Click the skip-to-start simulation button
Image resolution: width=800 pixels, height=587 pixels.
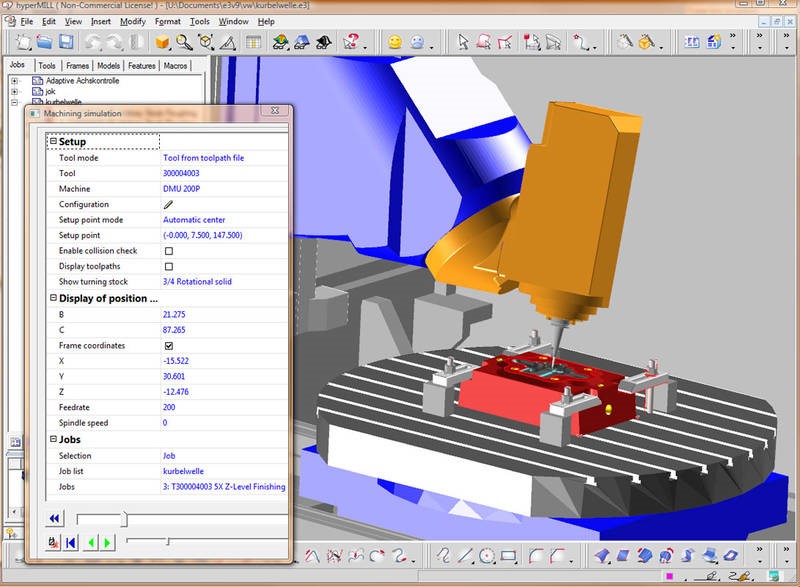tap(70, 542)
